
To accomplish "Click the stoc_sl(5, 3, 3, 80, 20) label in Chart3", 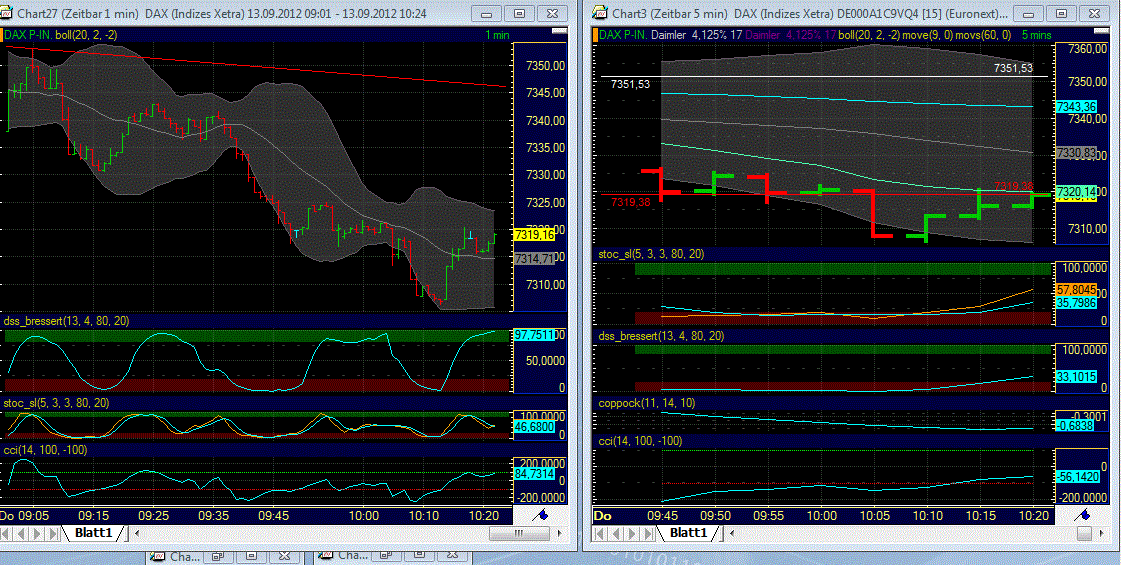I will 651,254.
